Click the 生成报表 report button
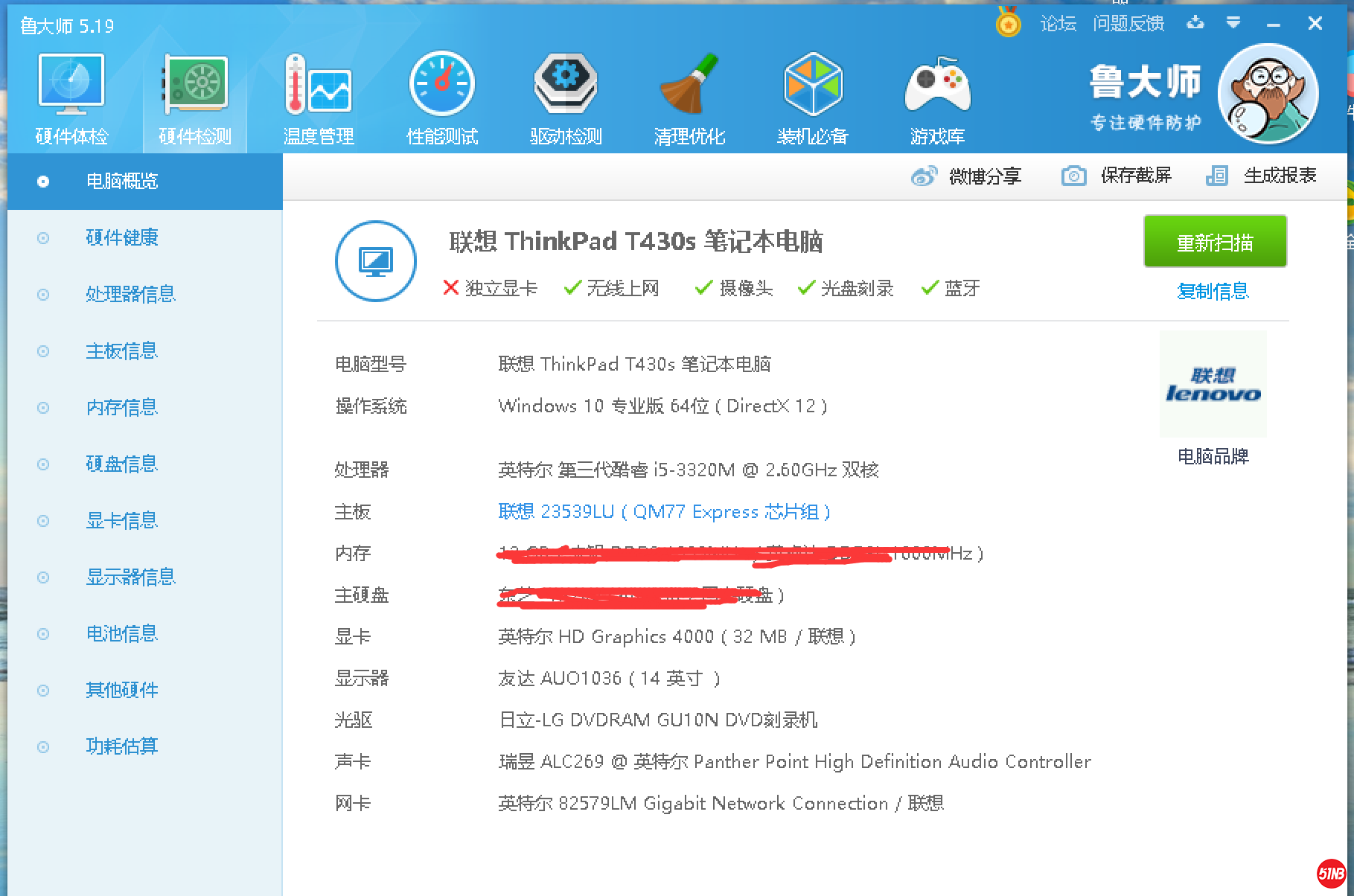This screenshot has width=1354, height=896. tap(1262, 176)
